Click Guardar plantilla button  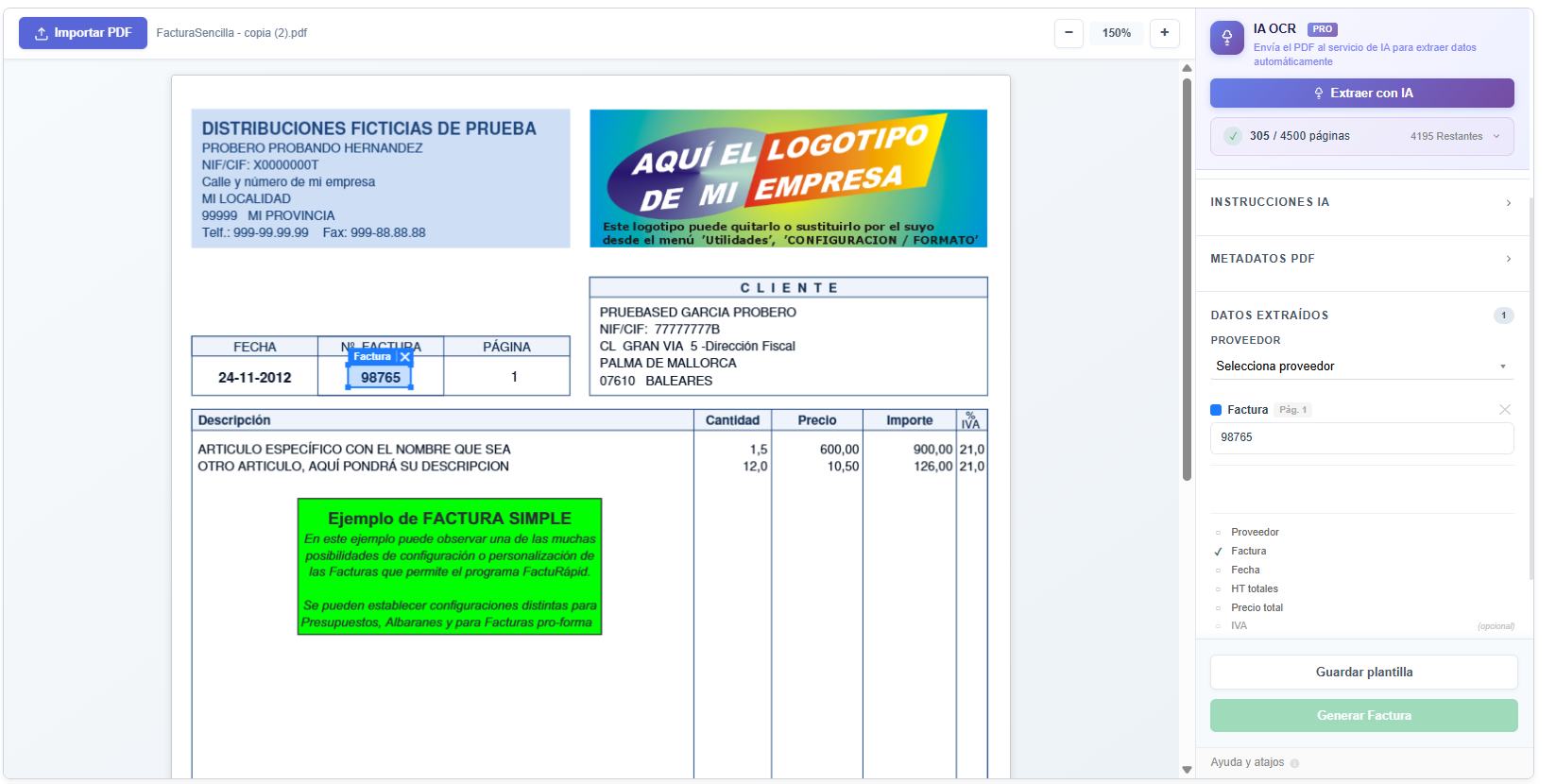tap(1363, 673)
